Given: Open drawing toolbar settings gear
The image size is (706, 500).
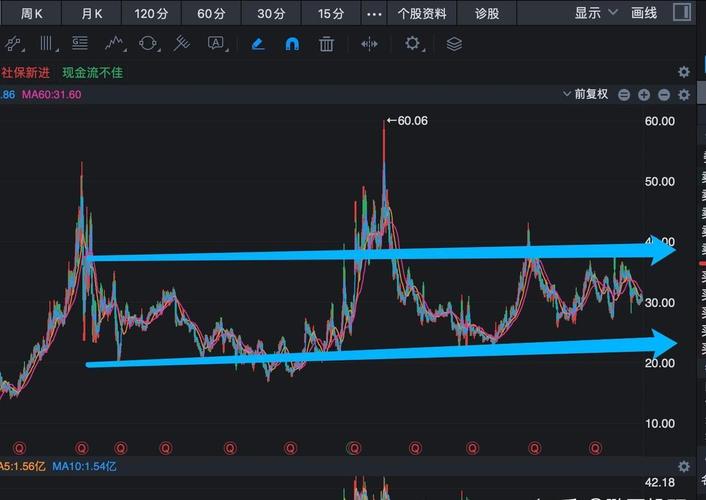Looking at the screenshot, I should tap(412, 44).
